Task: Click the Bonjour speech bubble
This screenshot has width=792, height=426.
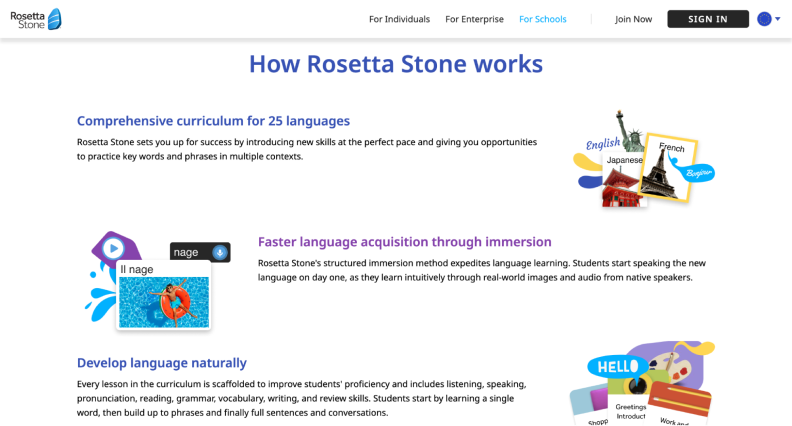Action: pyautogui.click(x=698, y=173)
